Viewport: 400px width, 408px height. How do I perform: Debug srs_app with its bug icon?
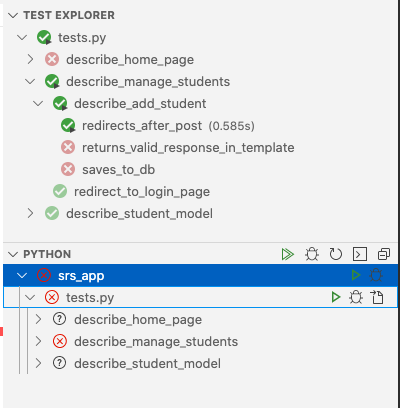coord(376,275)
